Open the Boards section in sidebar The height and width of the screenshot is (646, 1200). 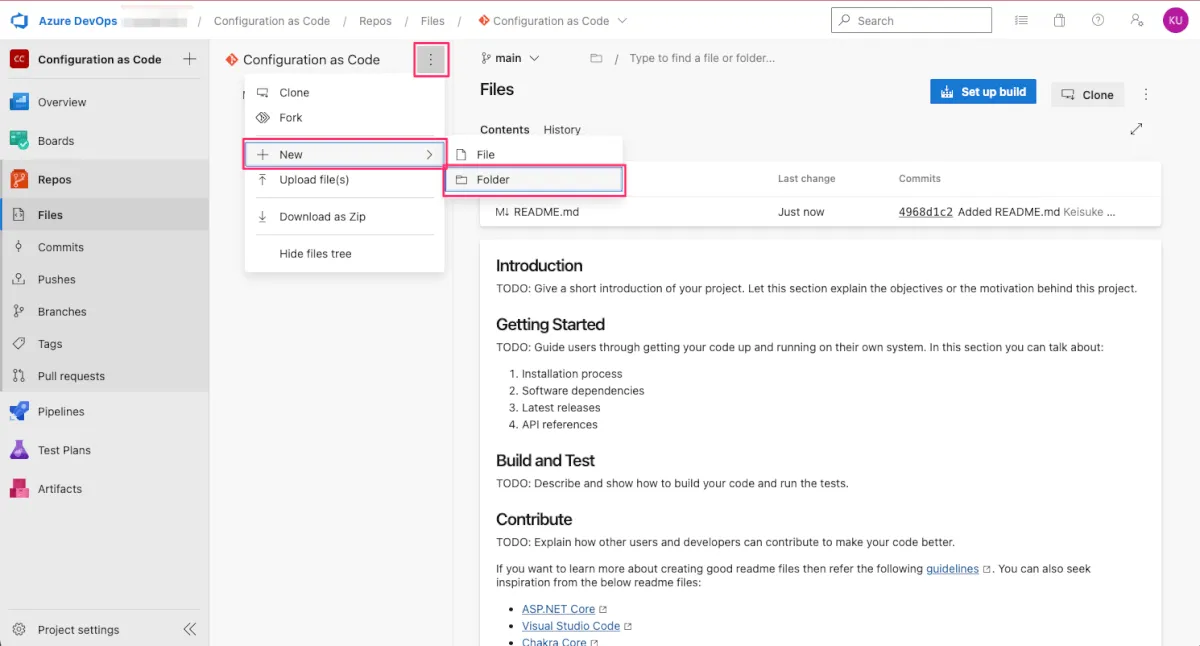56,141
